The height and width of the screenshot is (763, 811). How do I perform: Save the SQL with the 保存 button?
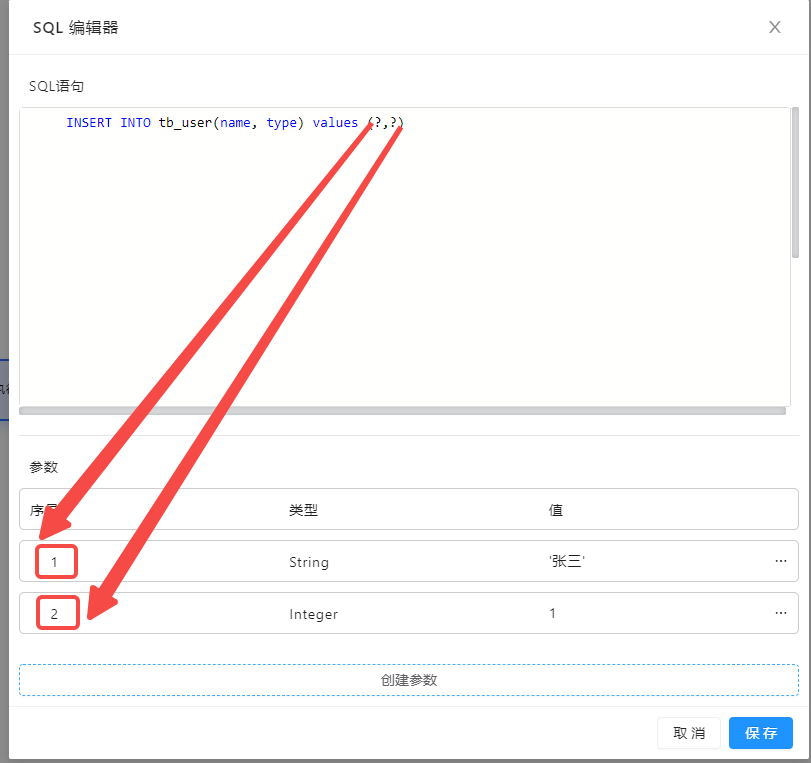click(760, 733)
